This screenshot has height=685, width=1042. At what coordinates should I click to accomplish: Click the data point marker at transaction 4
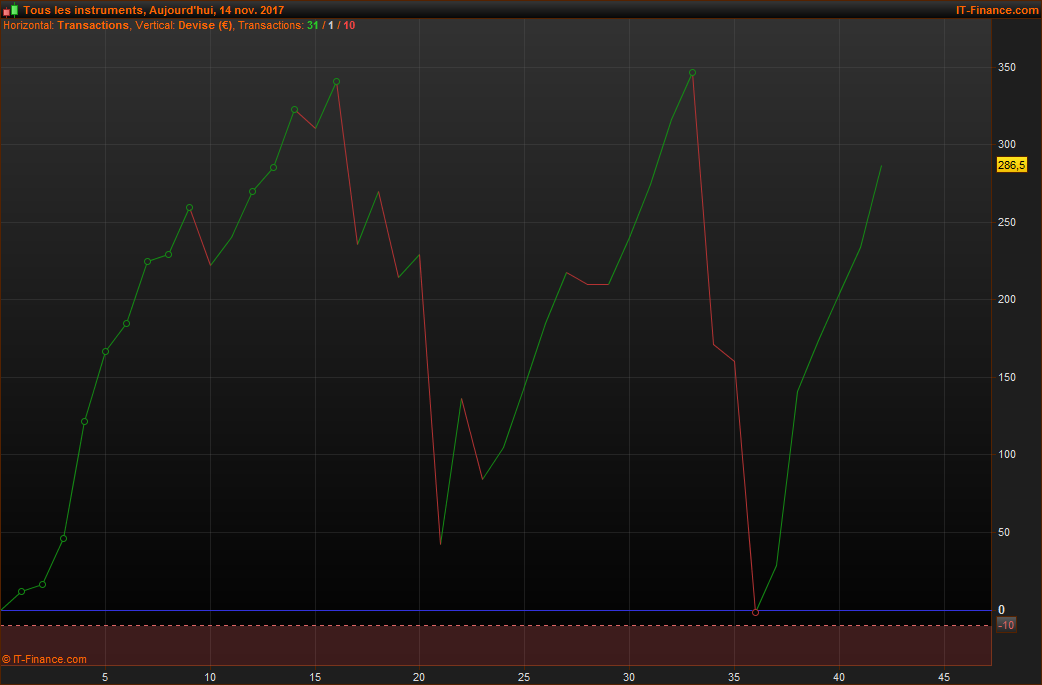84,422
